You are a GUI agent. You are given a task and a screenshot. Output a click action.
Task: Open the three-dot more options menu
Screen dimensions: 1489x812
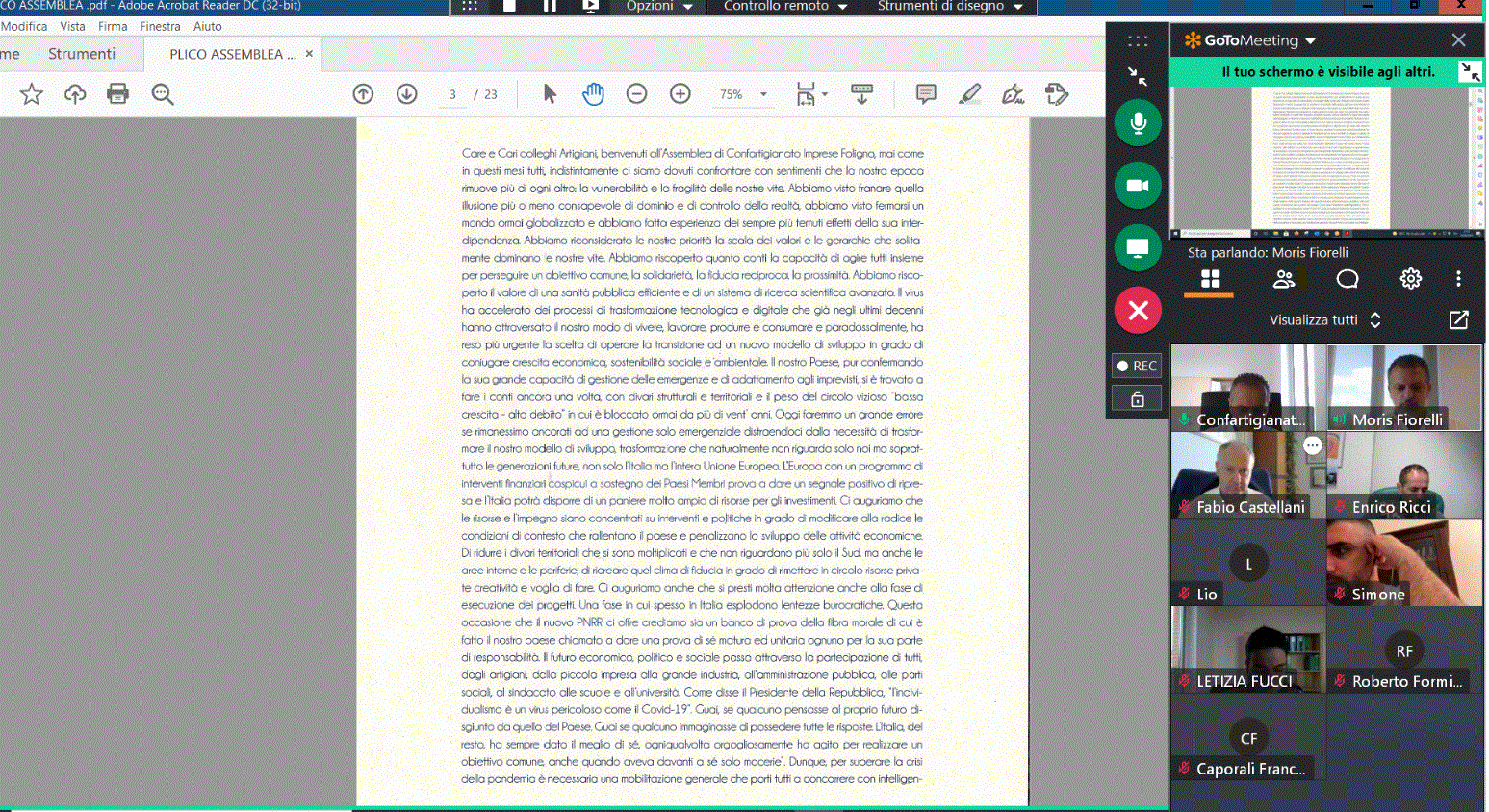point(1458,279)
